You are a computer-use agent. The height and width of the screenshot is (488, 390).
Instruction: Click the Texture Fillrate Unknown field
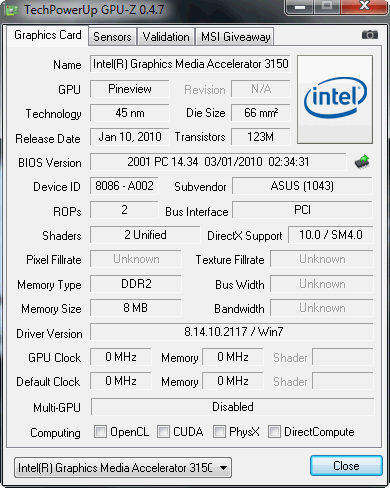point(322,259)
